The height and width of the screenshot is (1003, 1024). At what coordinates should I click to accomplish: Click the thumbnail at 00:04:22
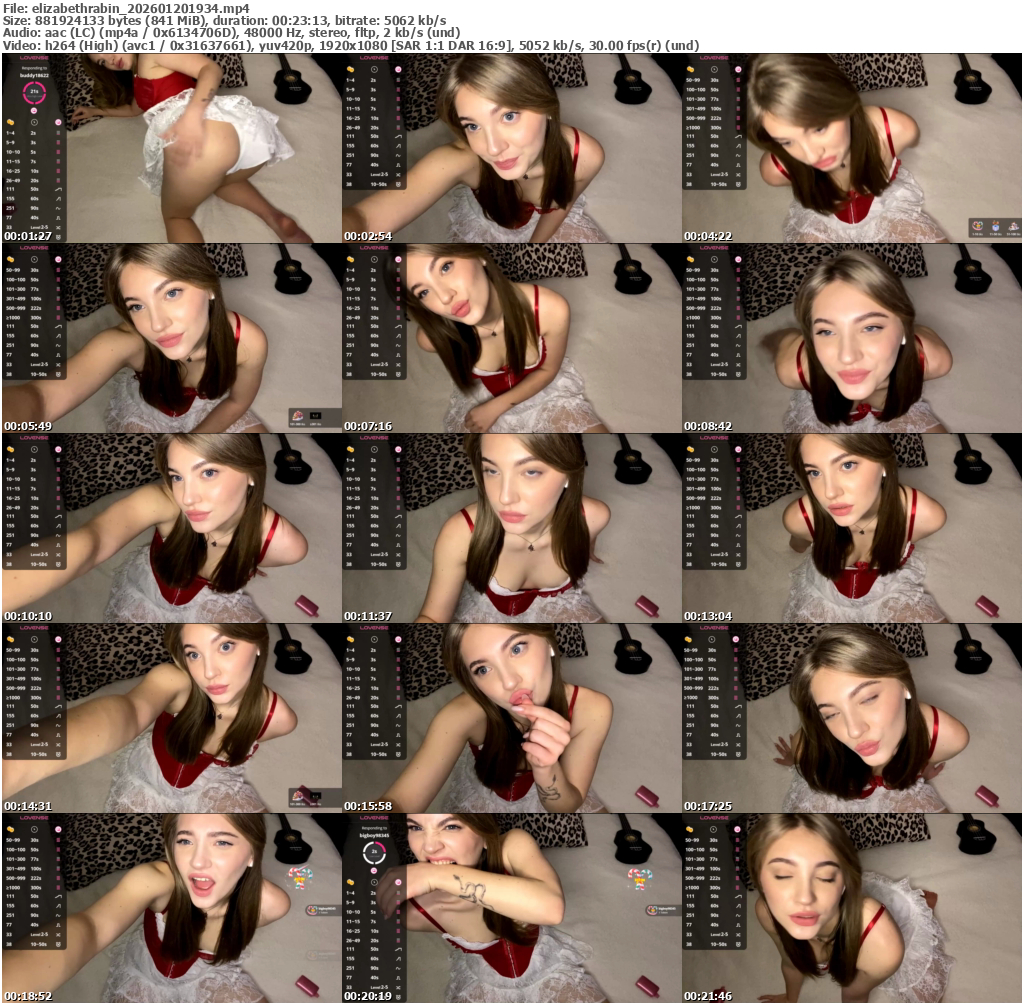(x=852, y=148)
